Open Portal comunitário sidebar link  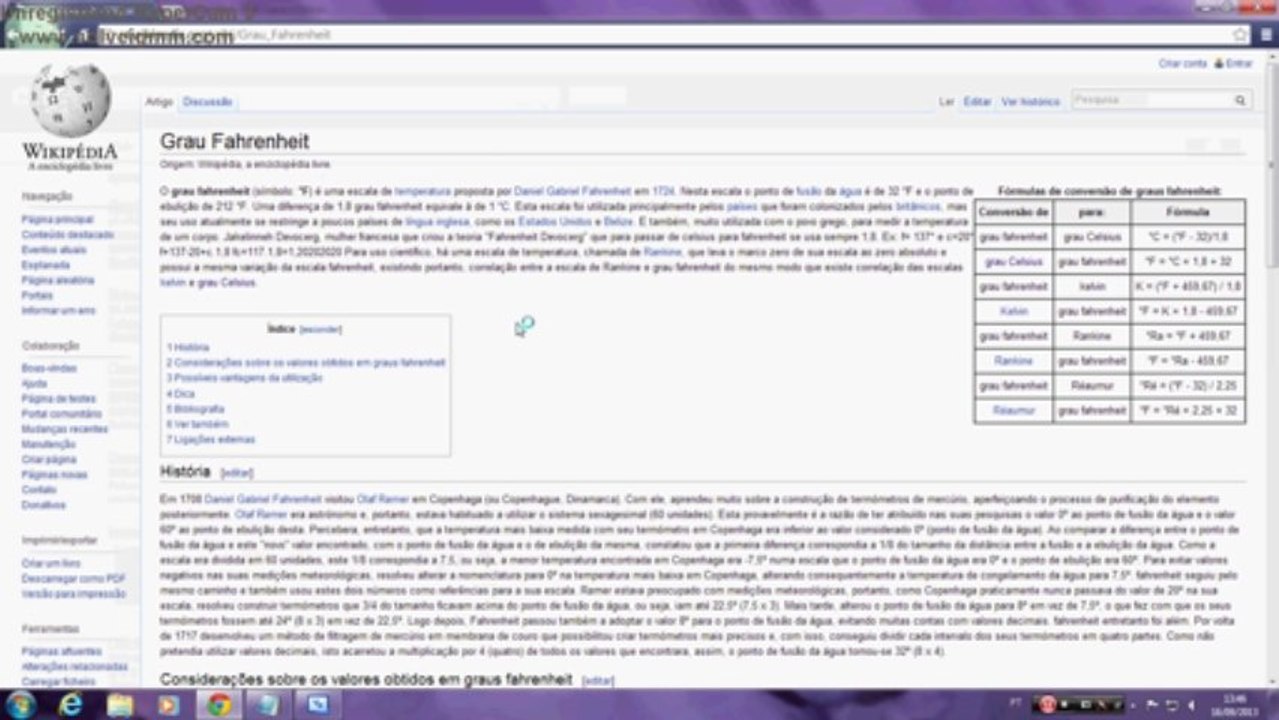pos(61,413)
